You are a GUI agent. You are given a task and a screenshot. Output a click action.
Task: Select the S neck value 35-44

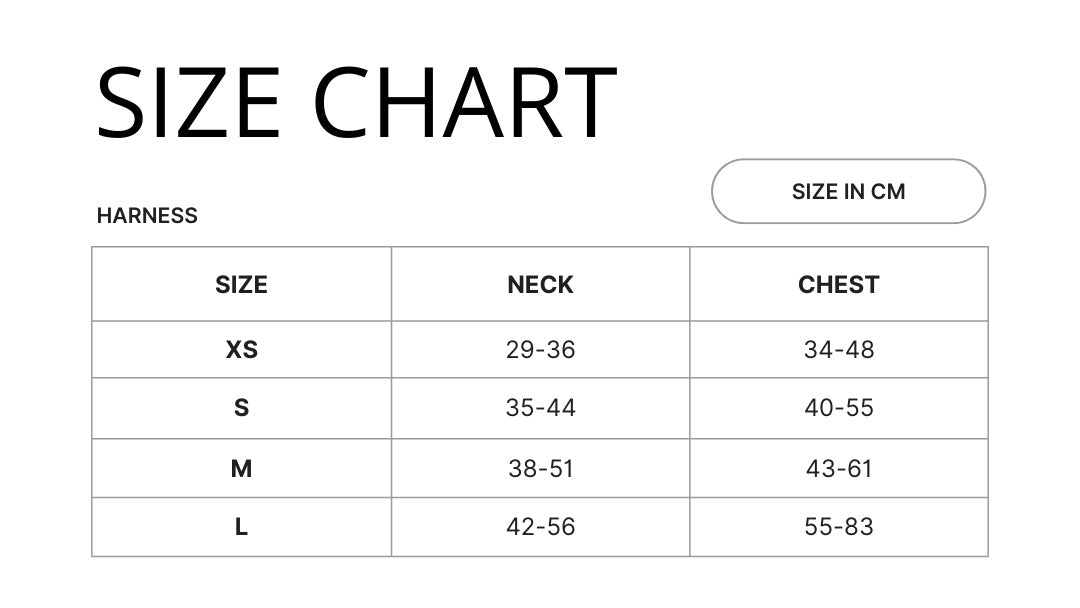click(540, 408)
